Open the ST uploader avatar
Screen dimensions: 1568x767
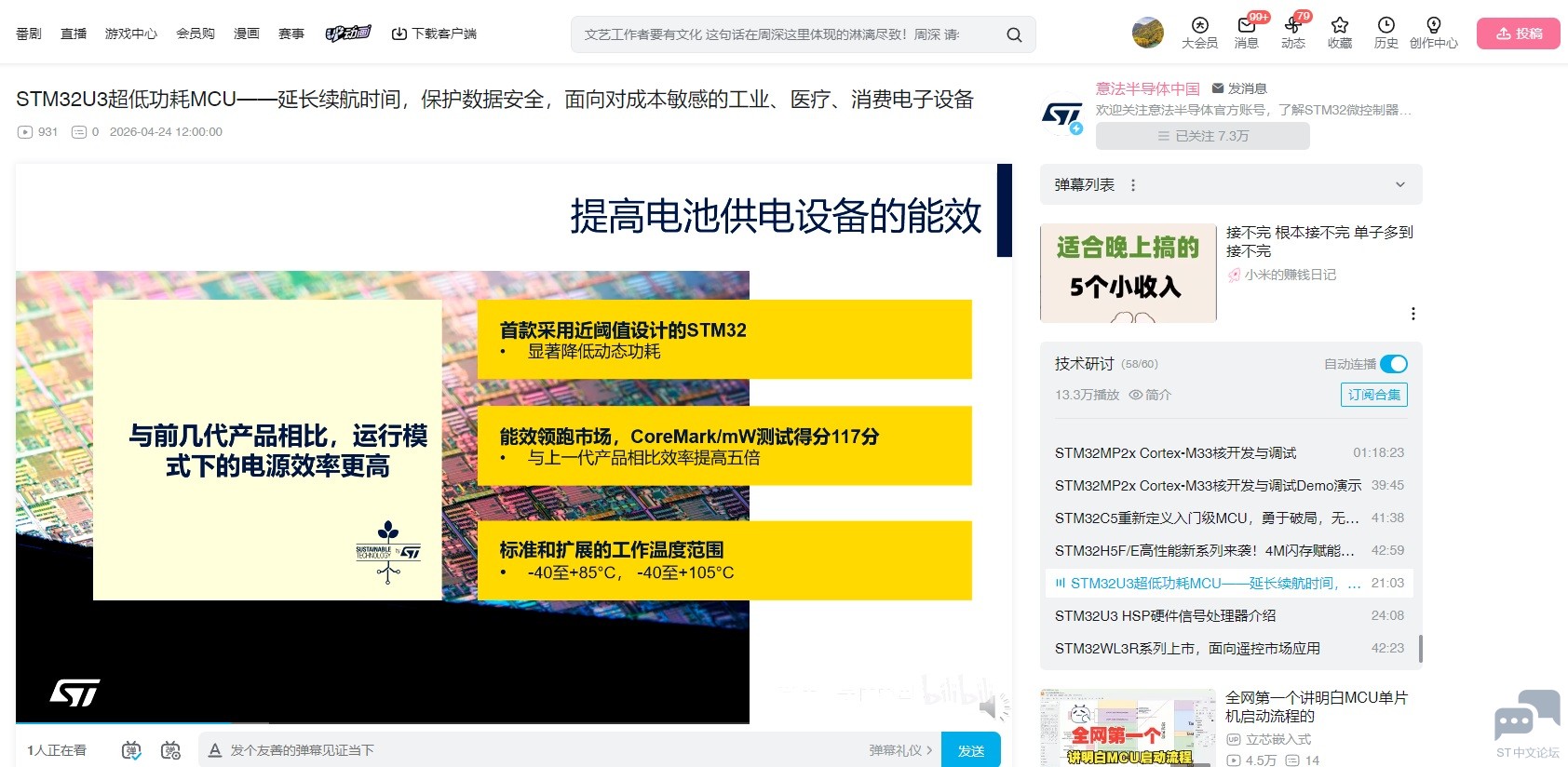[x=1062, y=114]
